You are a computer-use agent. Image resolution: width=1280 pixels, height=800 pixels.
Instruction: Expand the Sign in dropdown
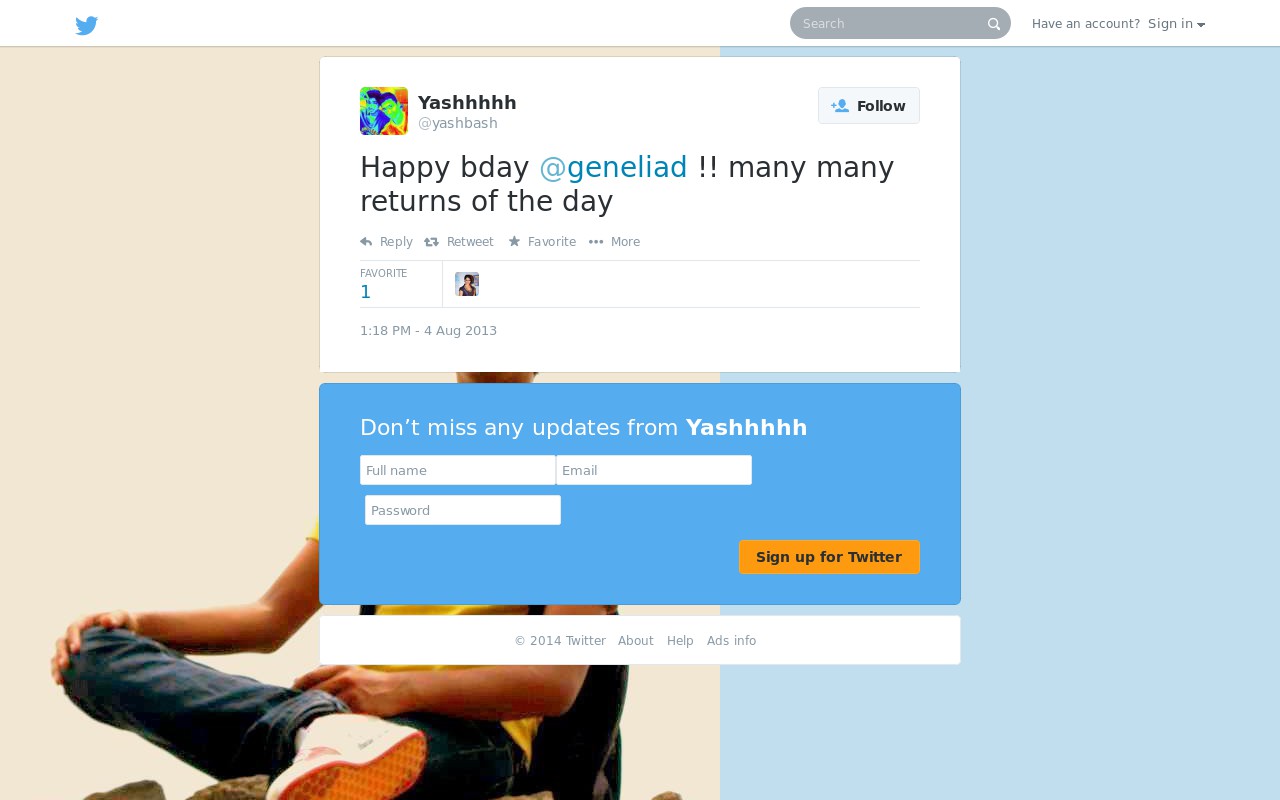[1177, 24]
